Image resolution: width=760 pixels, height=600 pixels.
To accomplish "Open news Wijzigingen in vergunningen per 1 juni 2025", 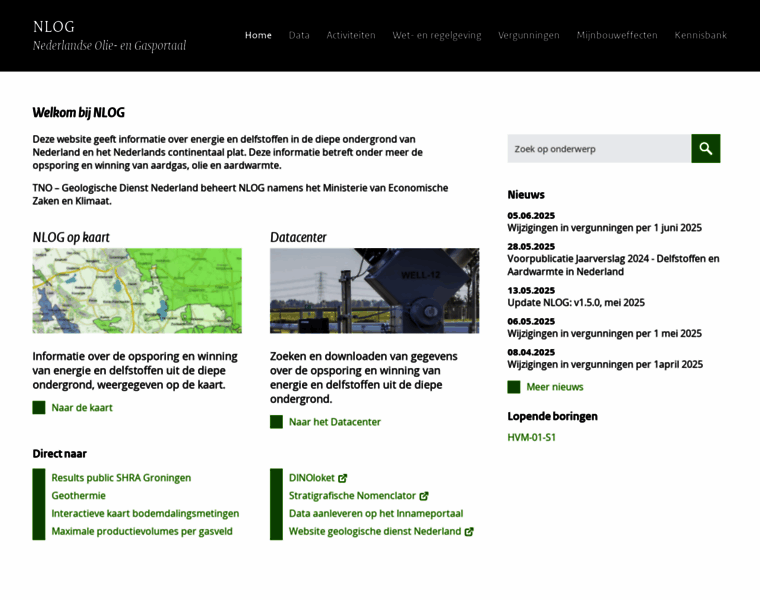I will click(x=604, y=228).
